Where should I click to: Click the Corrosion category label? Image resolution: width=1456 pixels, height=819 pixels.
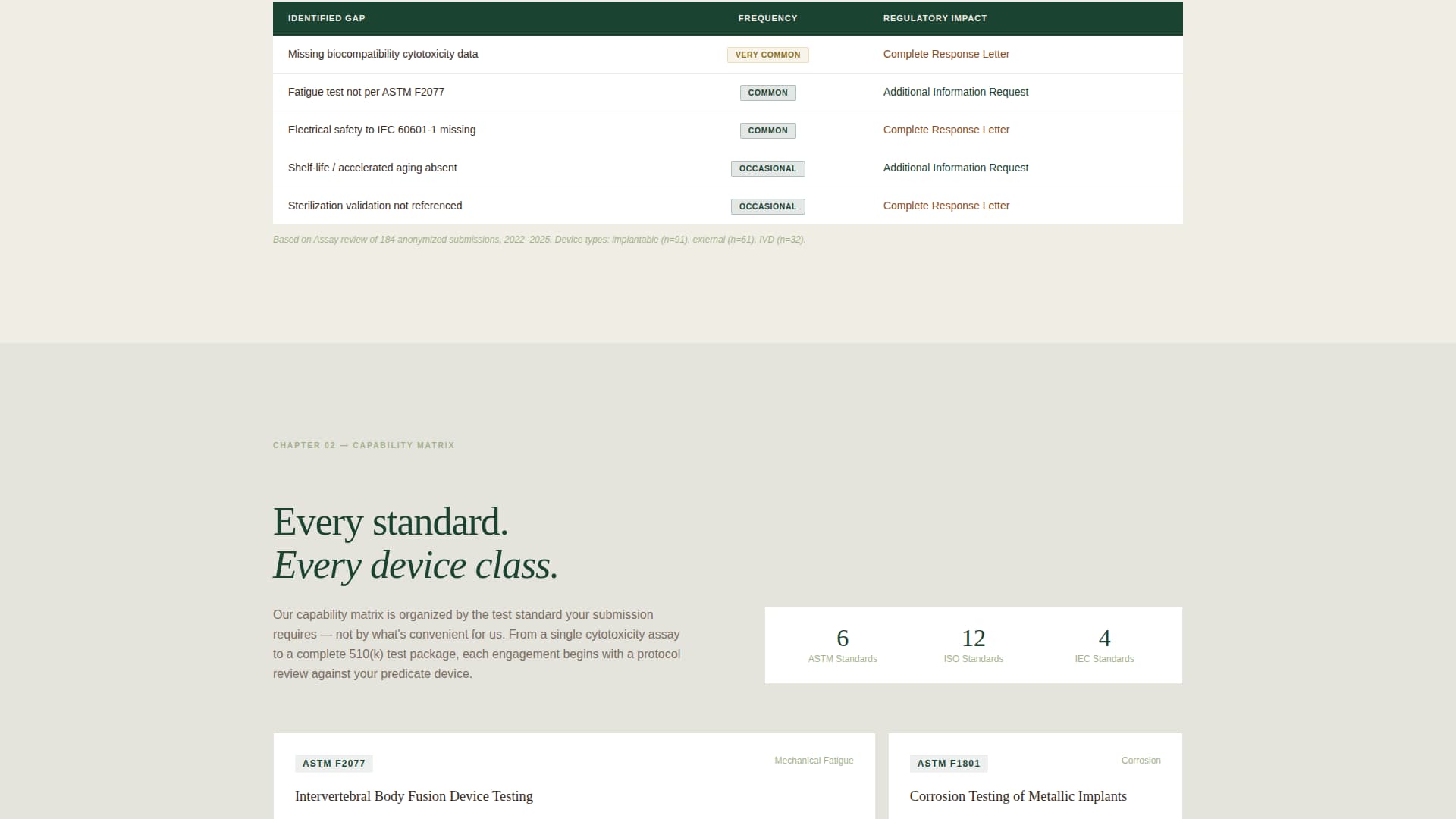(1141, 760)
